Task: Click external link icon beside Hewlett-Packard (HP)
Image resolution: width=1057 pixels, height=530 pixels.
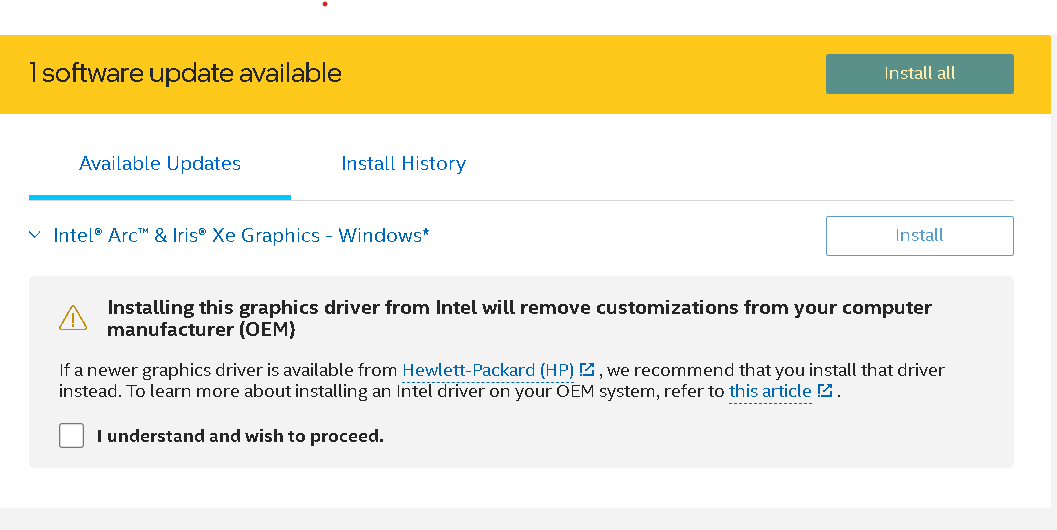Action: pos(587,371)
